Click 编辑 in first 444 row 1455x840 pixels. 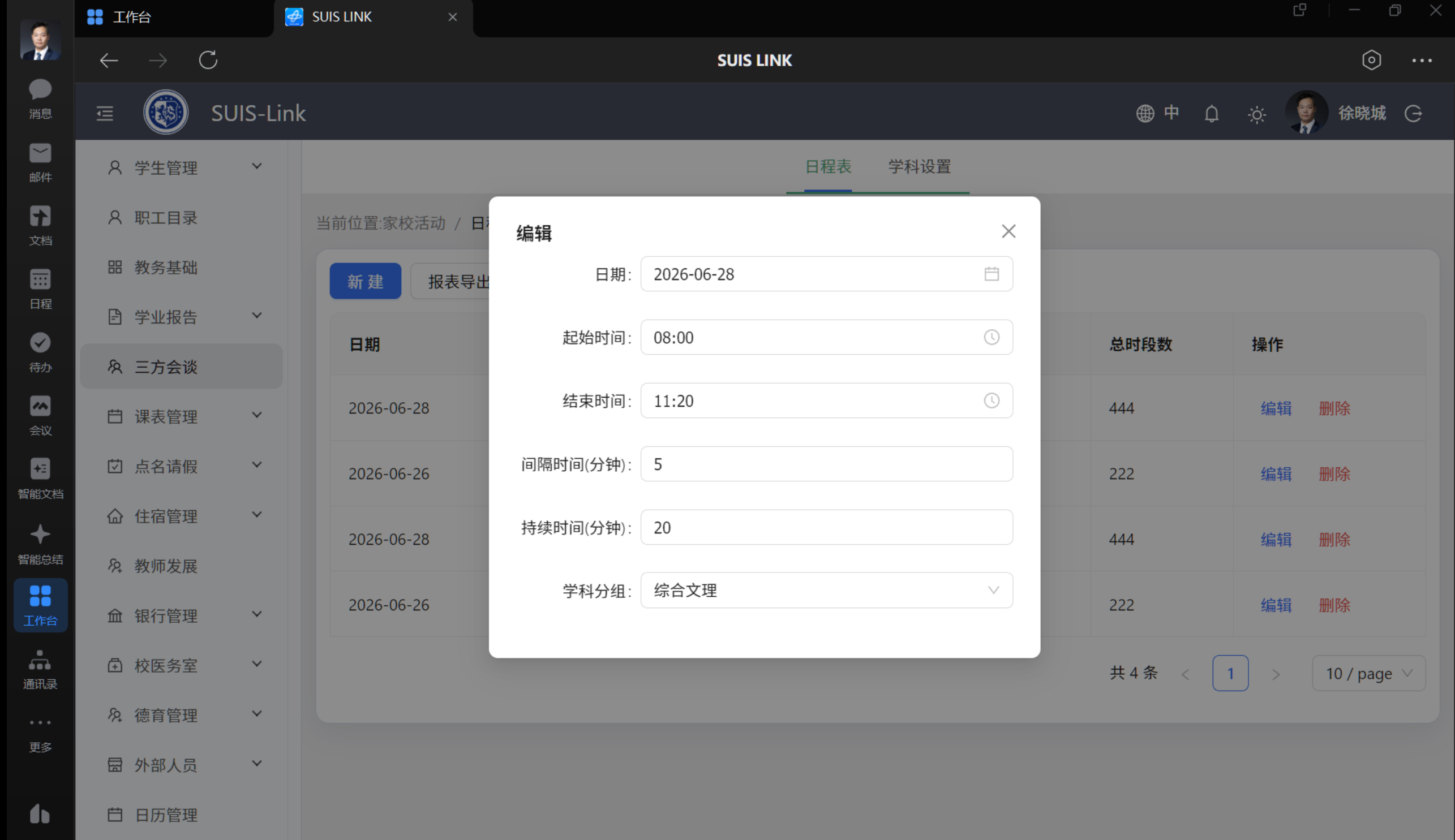[1276, 408]
